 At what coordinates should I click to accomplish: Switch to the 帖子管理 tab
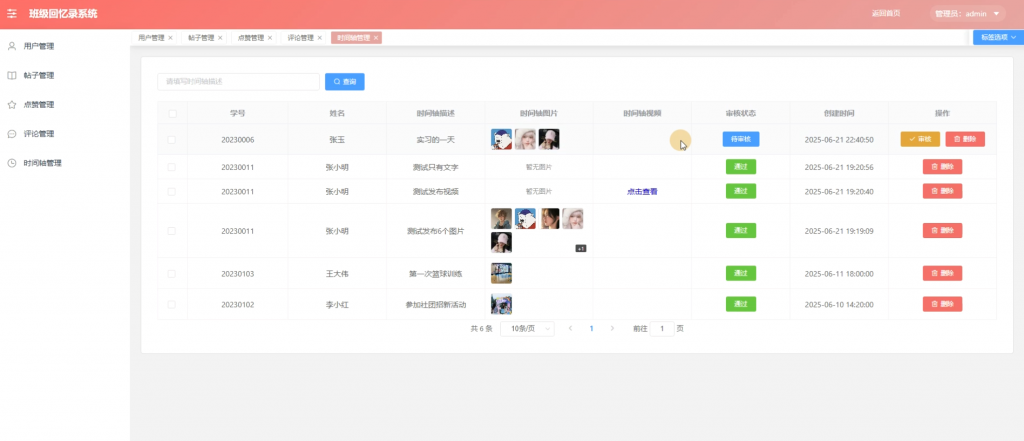click(201, 38)
